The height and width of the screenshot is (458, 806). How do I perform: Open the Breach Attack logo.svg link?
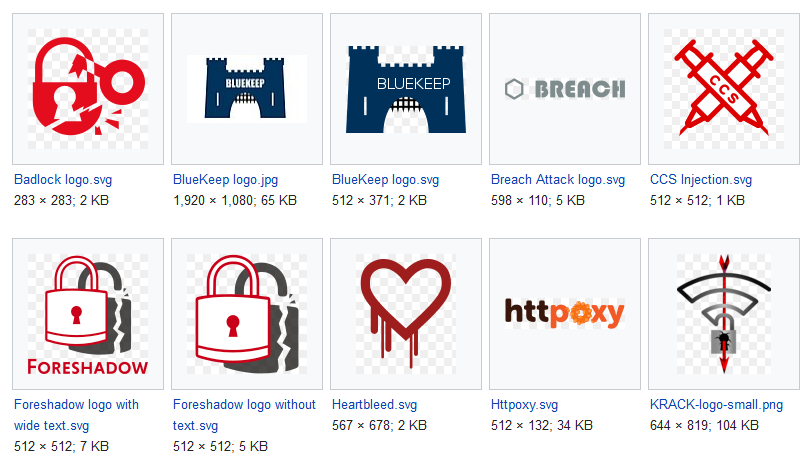click(x=557, y=180)
